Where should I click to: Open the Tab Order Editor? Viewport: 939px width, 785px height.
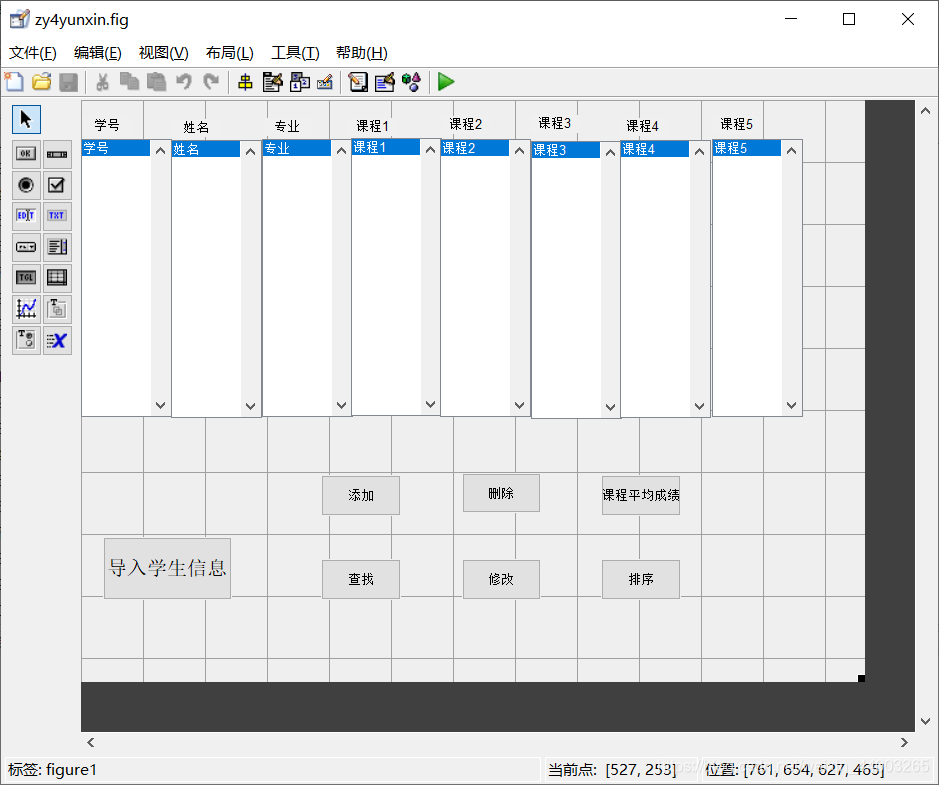point(299,81)
